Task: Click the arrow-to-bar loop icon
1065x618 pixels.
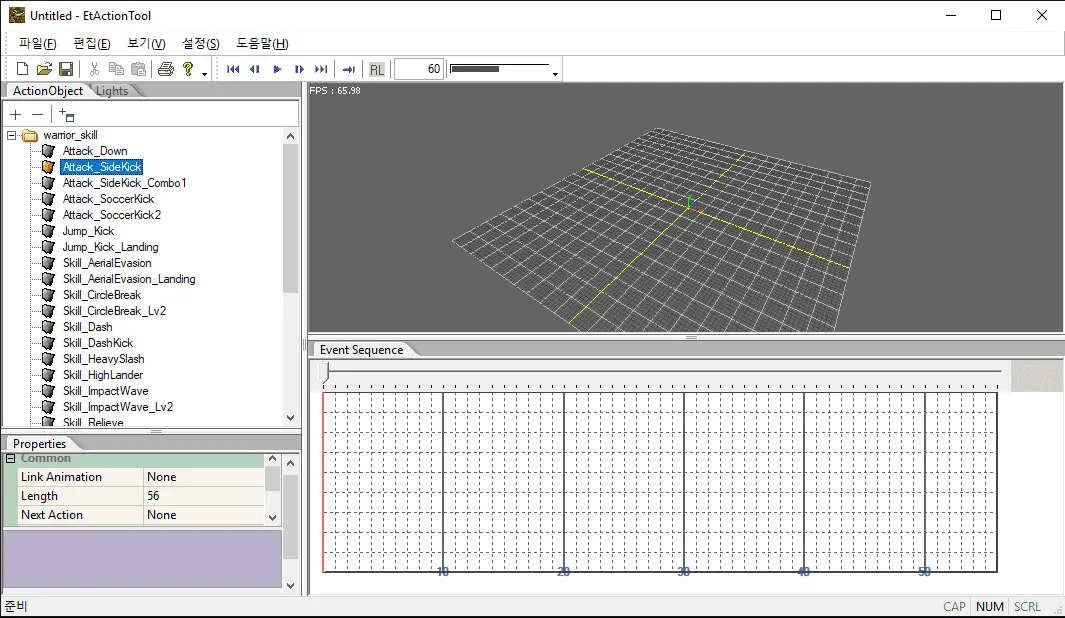Action: point(348,69)
